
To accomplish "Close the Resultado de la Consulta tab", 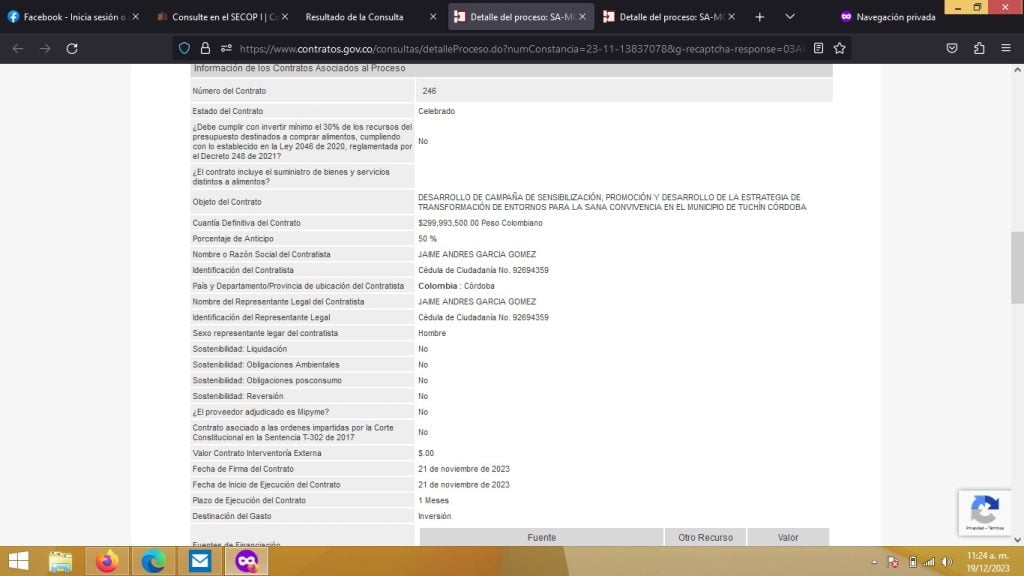I will [433, 17].
